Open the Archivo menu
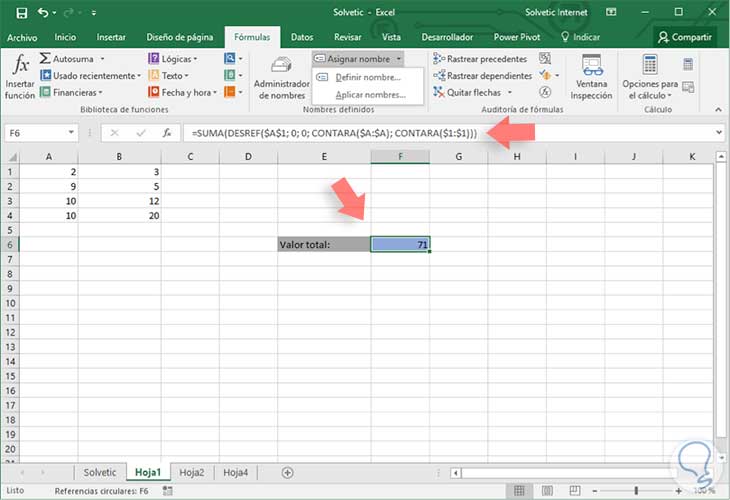 [22, 37]
